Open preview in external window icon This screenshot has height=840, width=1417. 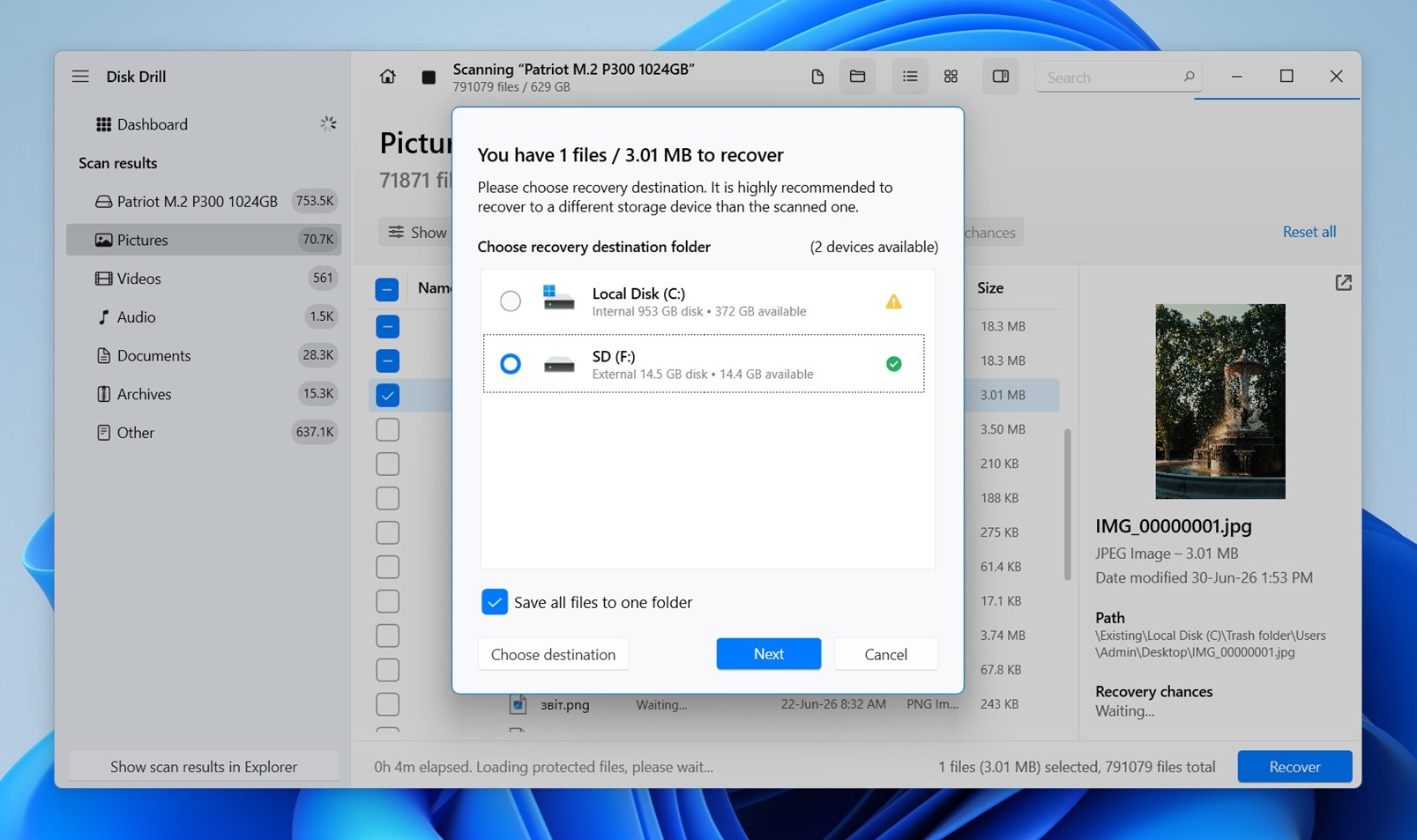click(1343, 283)
